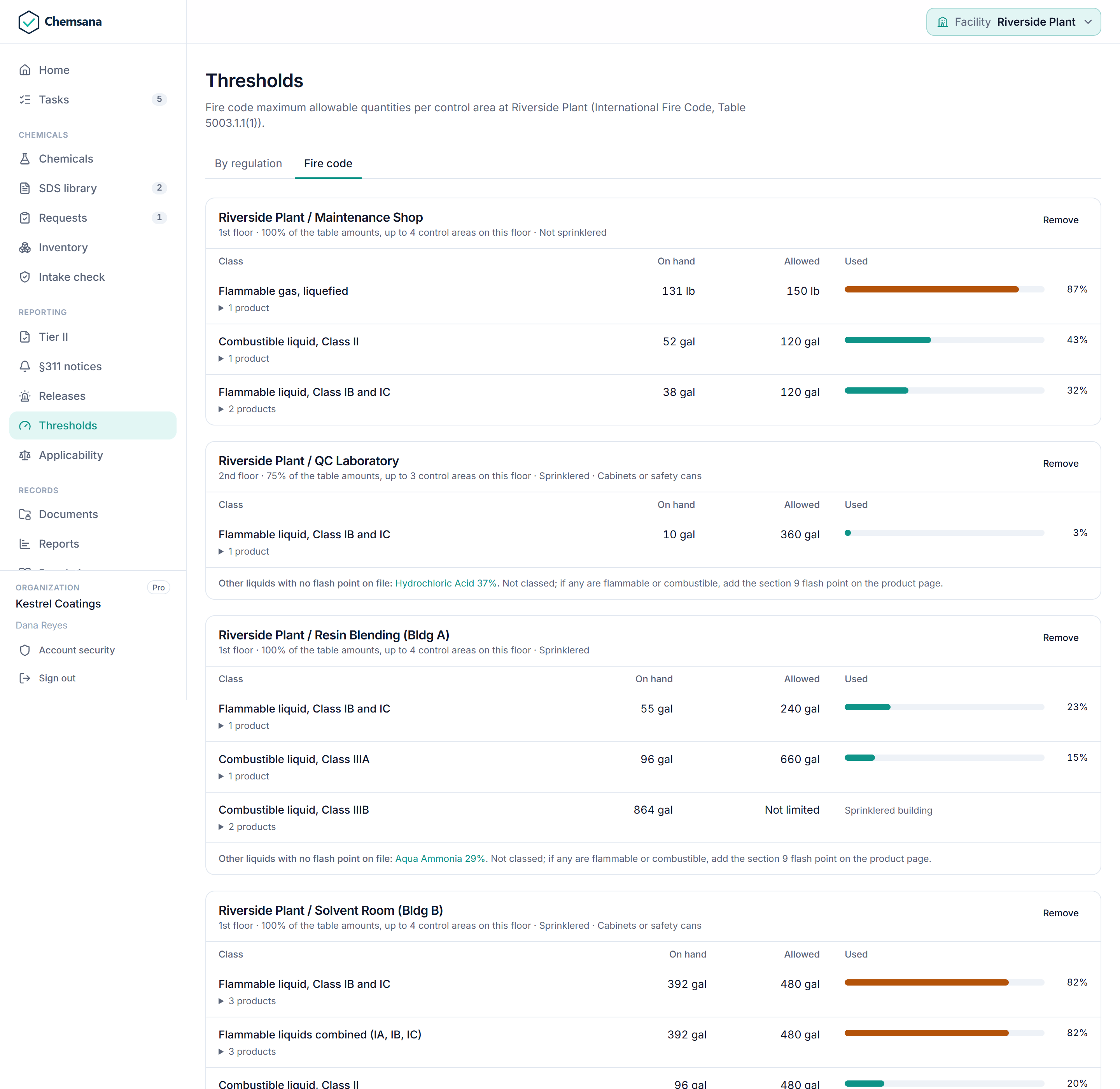Expand Maintenance Shop flammable gas 1 product

pos(244,308)
